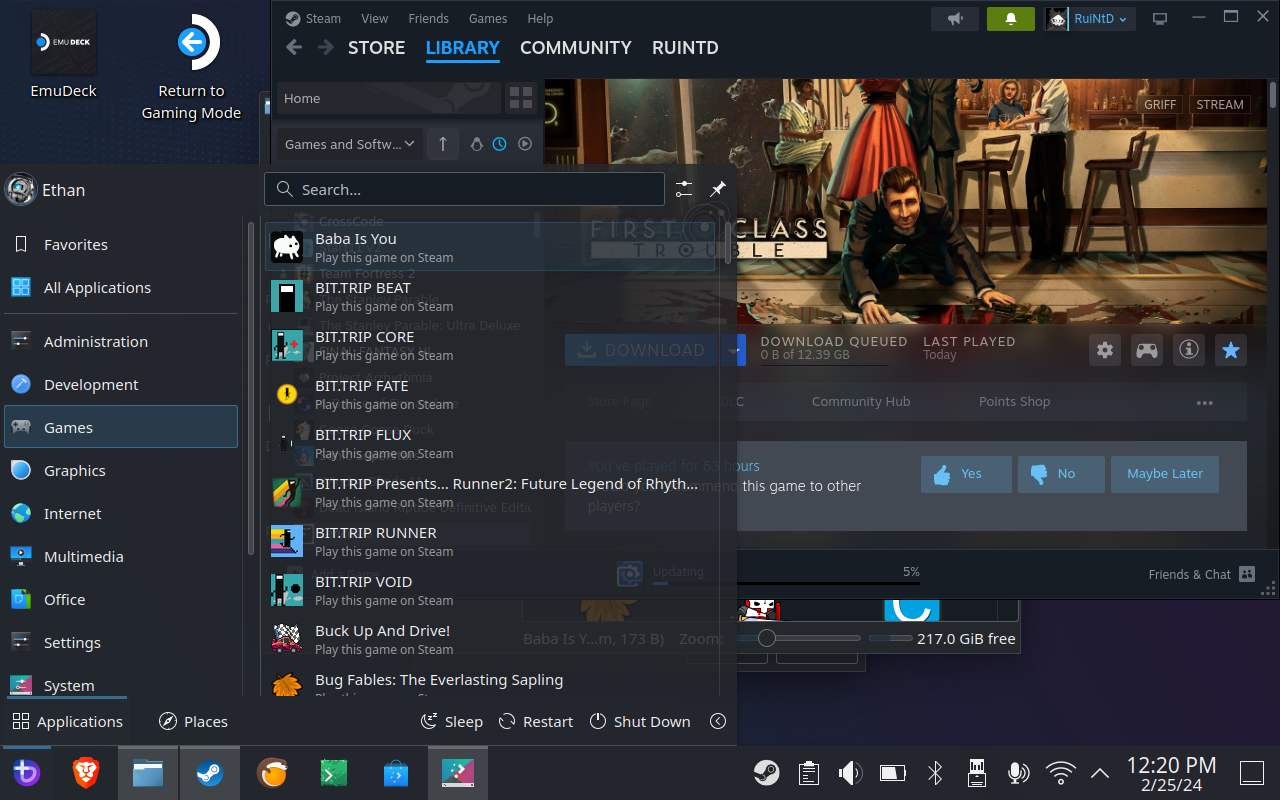Viewport: 1280px width, 800px height.
Task: Open removable device tray icon
Action: pos(977,772)
